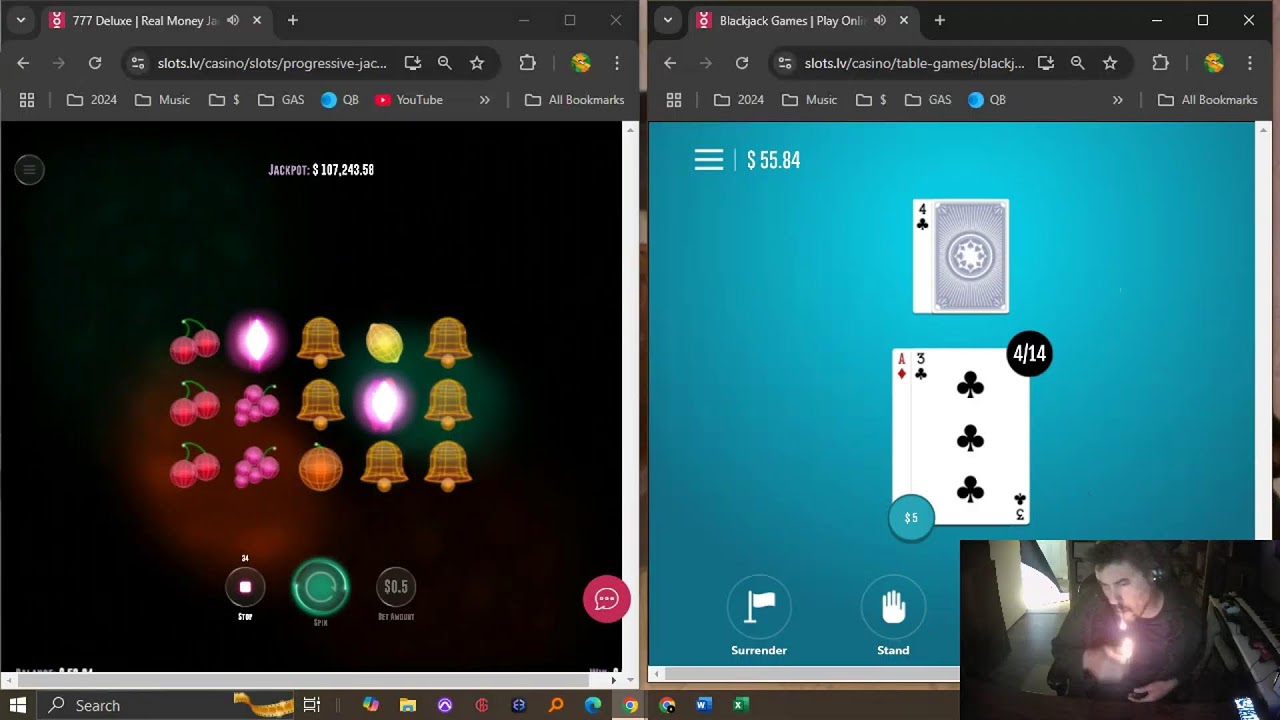The image size is (1280, 720).
Task: Expand tab search in the blackjack window
Action: [668, 20]
